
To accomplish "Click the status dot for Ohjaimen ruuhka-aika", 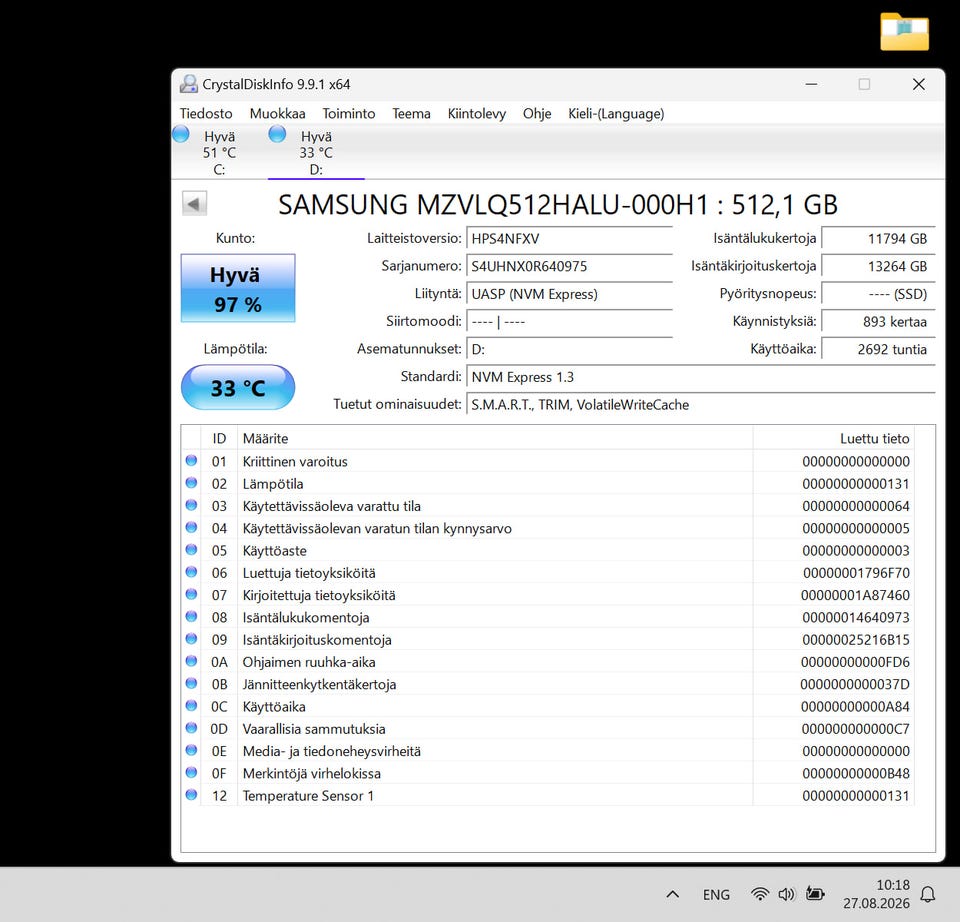I will pyautogui.click(x=192, y=661).
